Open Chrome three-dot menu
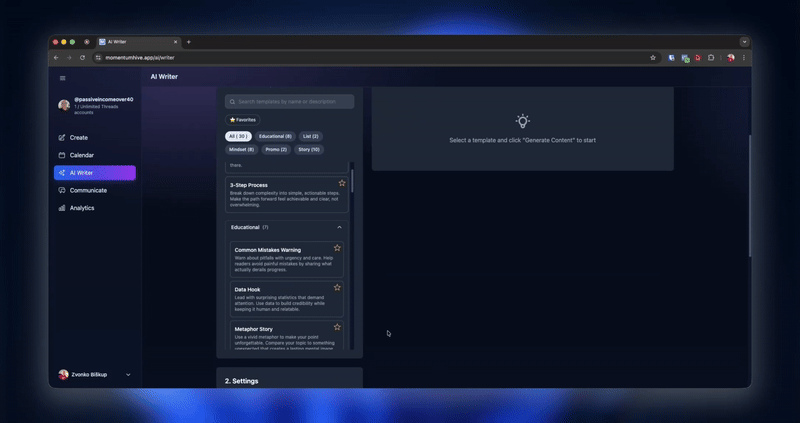Image resolution: width=800 pixels, height=423 pixels. (744, 58)
